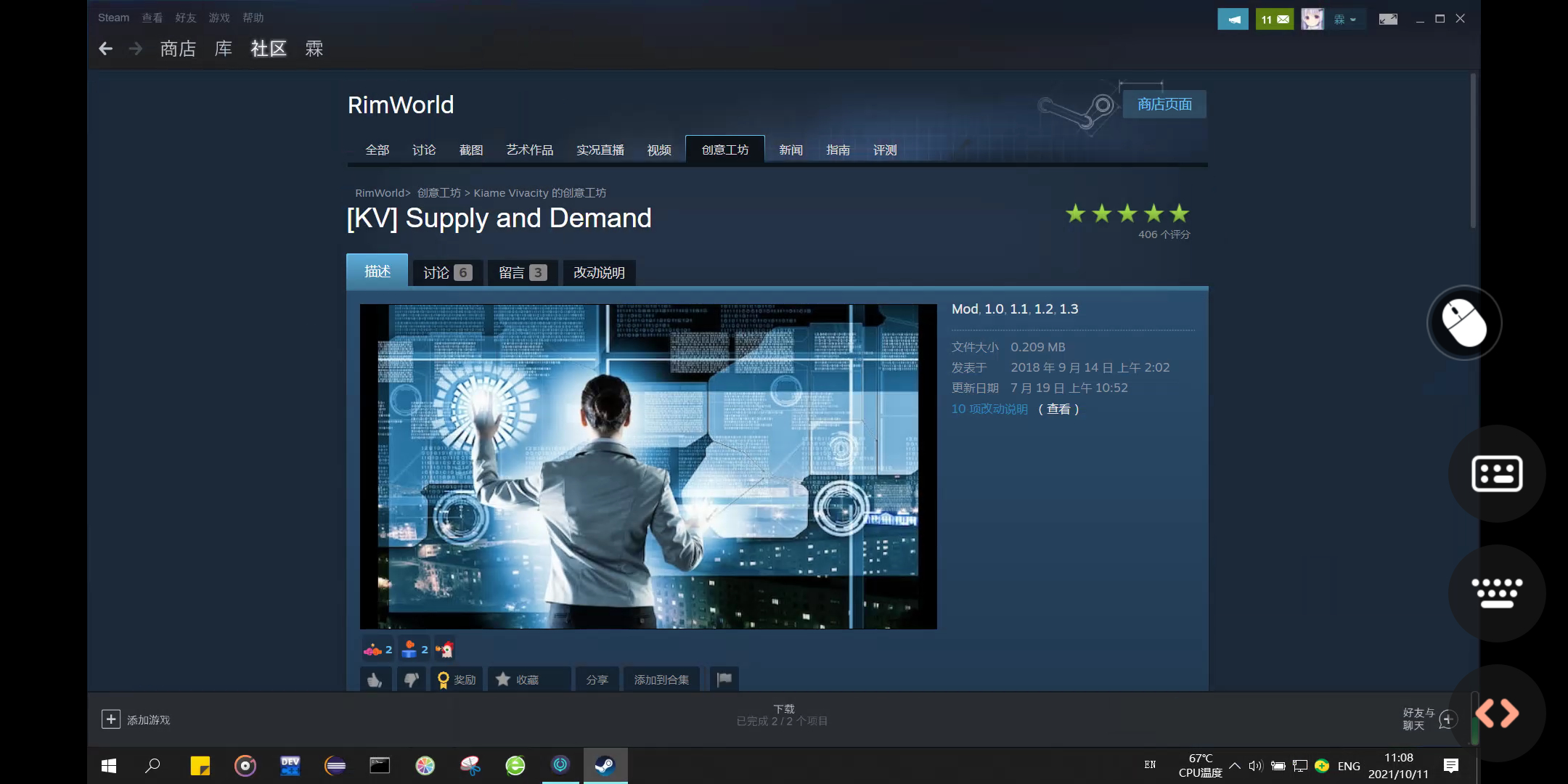This screenshot has width=1568, height=784.
Task: Toggle the 收藏 favorite star button
Action: (528, 679)
